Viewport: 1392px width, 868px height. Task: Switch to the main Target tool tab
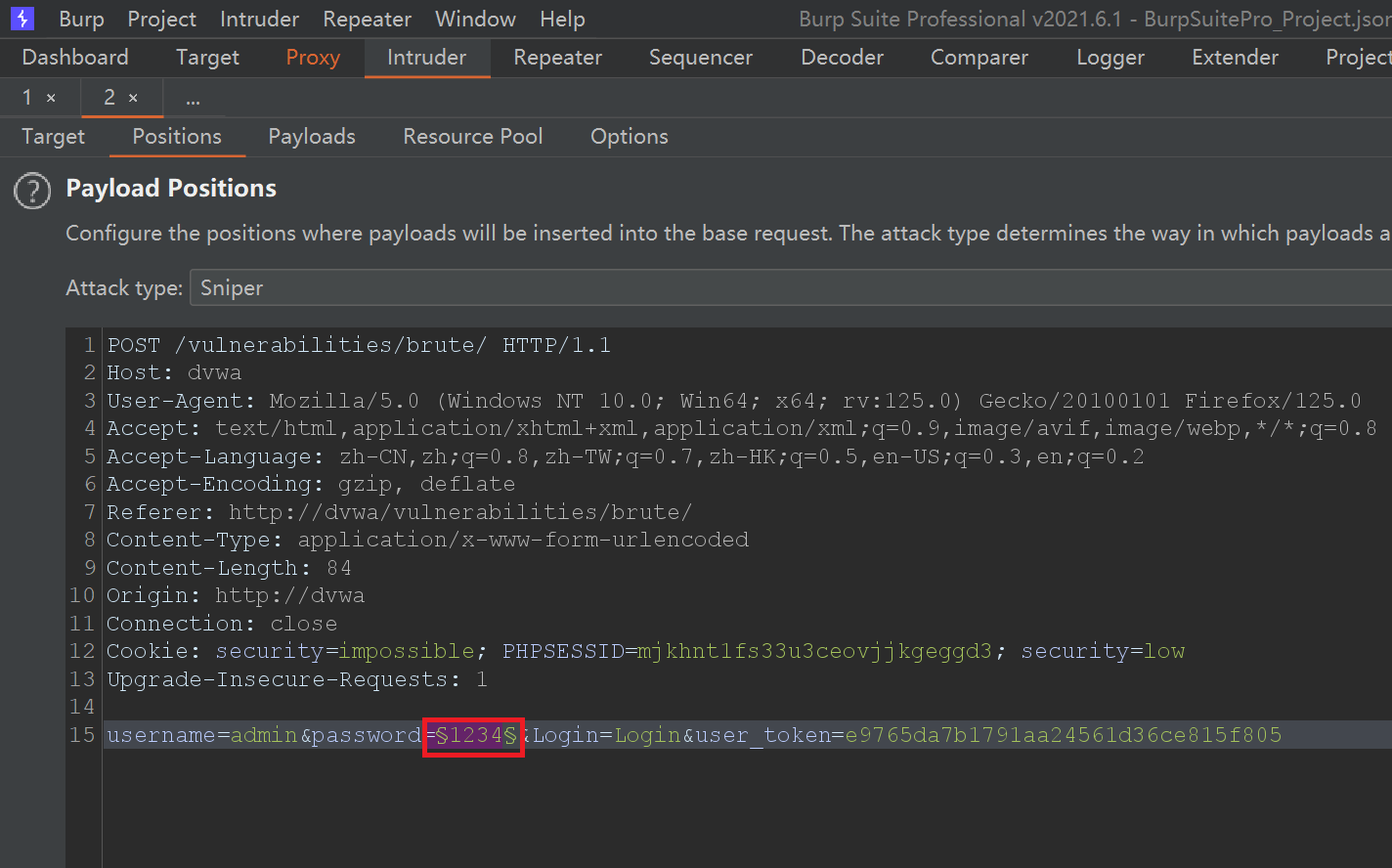coord(207,58)
